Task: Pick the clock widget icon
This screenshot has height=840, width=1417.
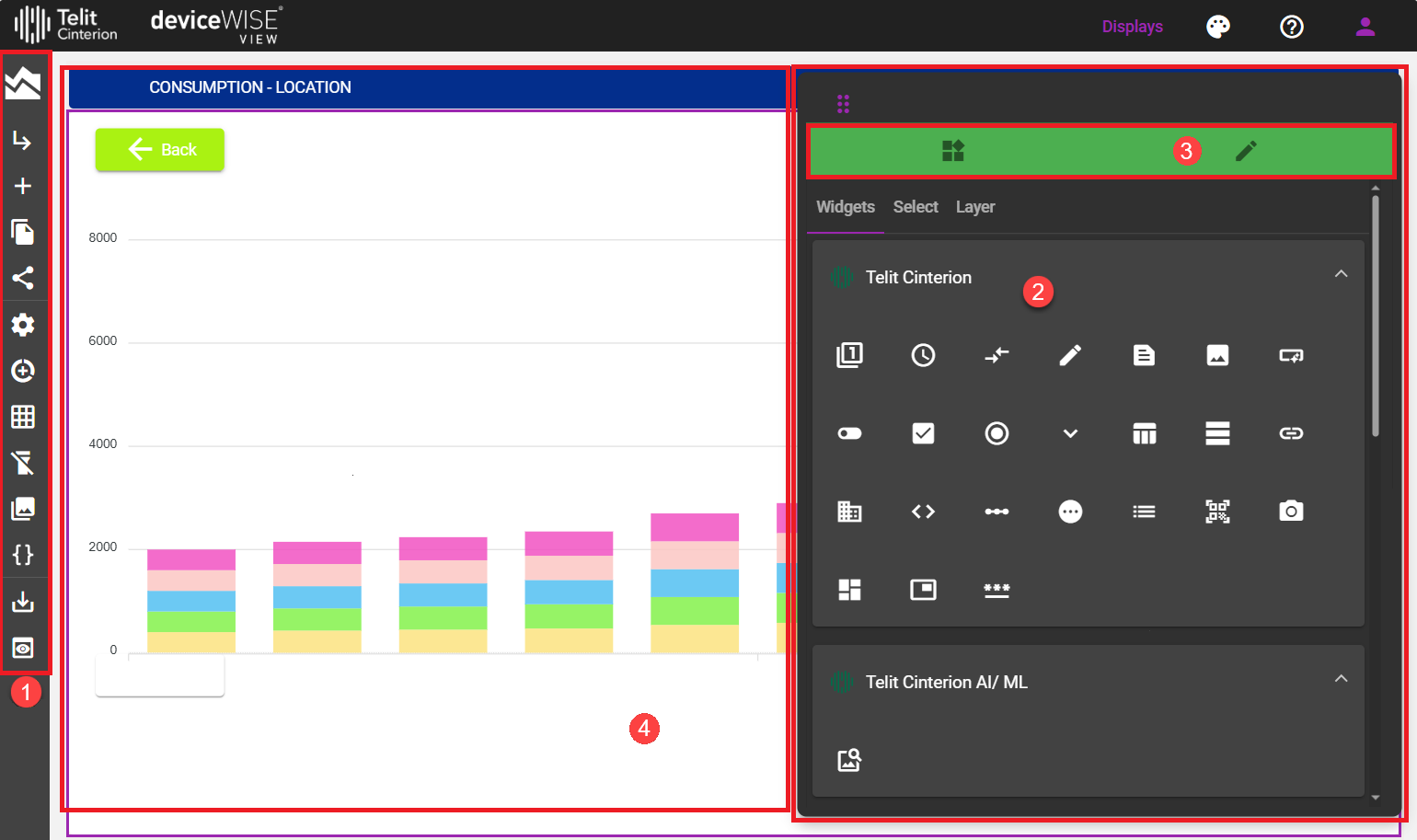Action: pyautogui.click(x=923, y=355)
